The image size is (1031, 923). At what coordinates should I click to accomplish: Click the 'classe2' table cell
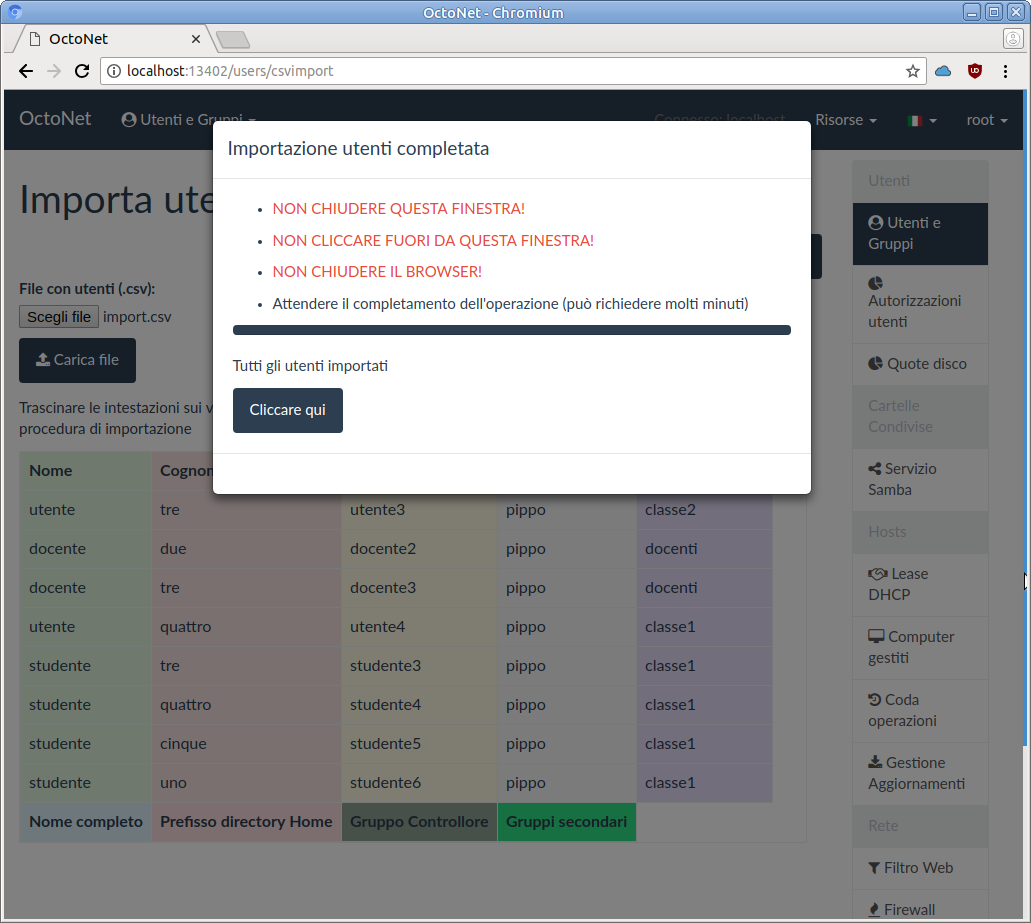coord(704,510)
